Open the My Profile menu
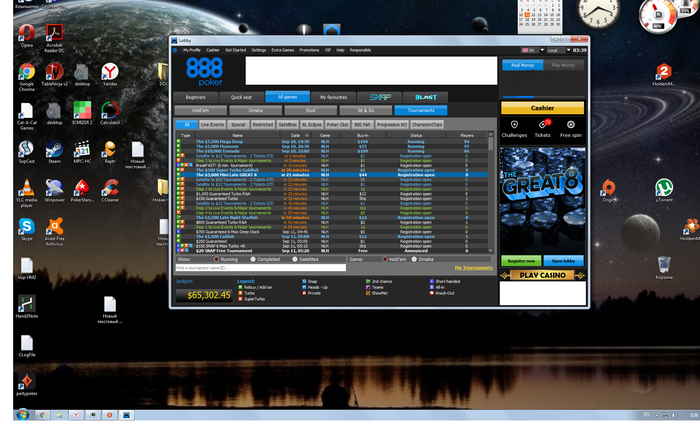This screenshot has height=438, width=700. pyautogui.click(x=192, y=50)
